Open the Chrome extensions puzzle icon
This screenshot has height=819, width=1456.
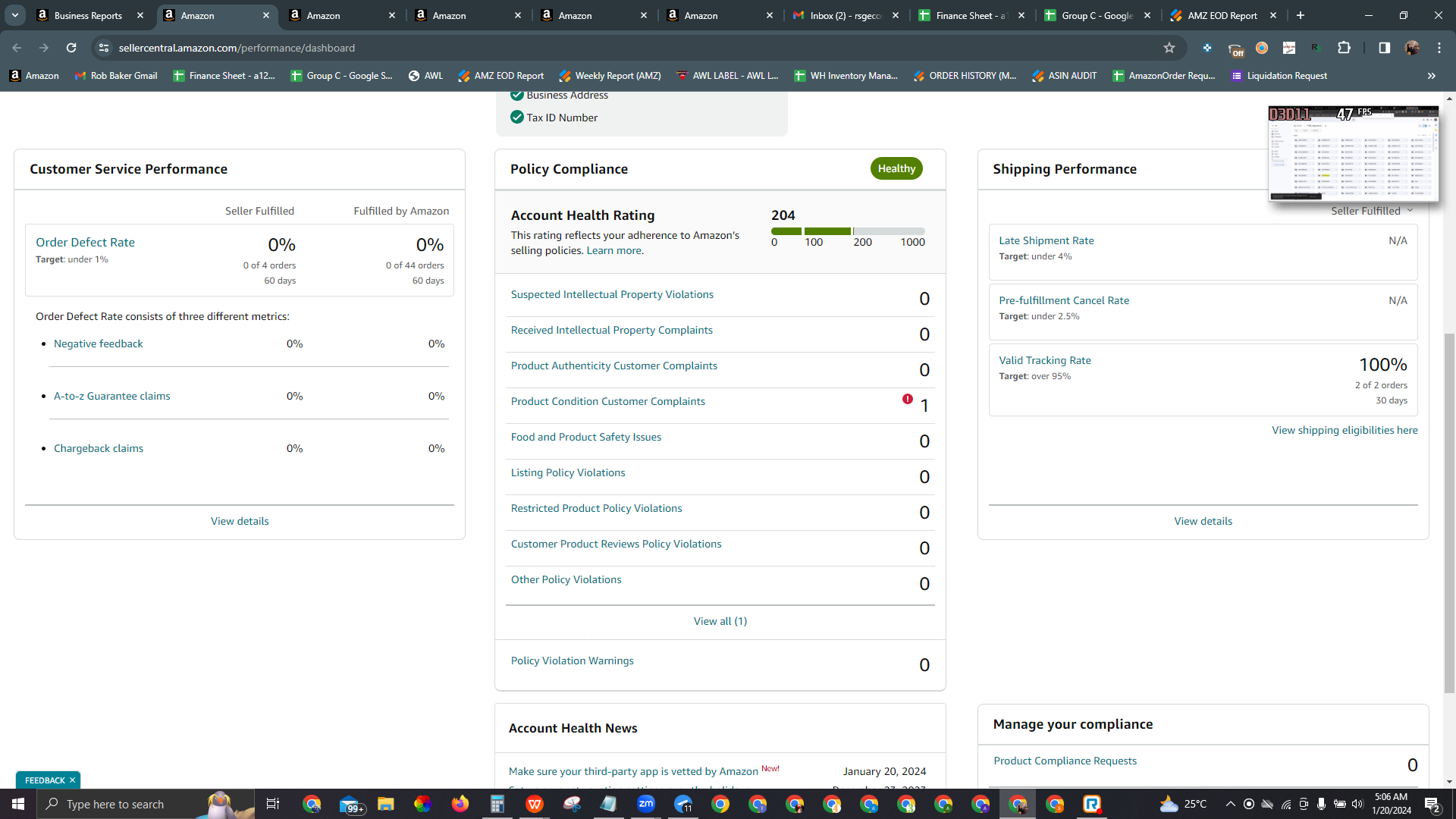point(1344,48)
